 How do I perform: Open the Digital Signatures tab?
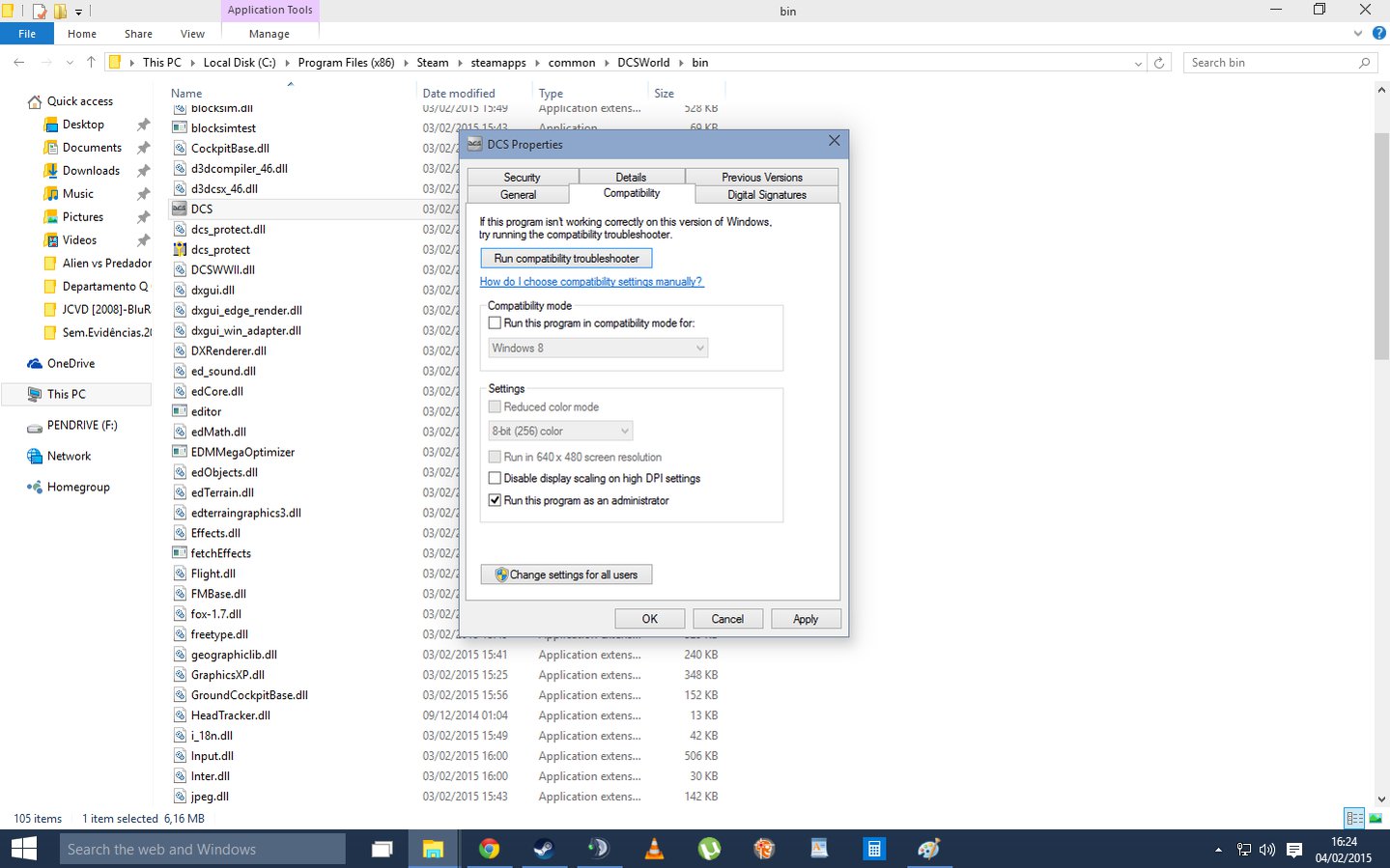(x=767, y=194)
